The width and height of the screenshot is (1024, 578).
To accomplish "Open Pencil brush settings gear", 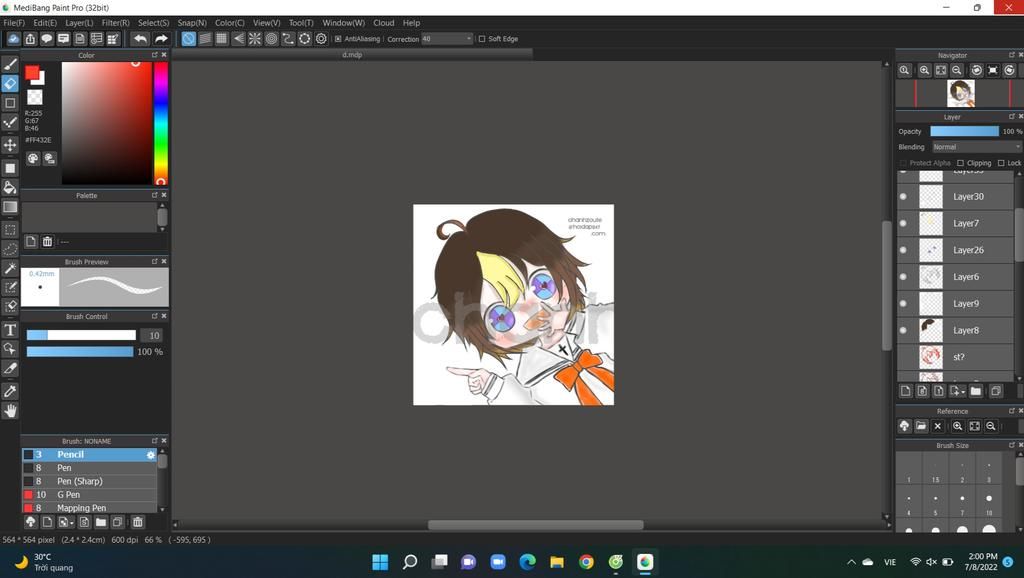I will (x=151, y=455).
